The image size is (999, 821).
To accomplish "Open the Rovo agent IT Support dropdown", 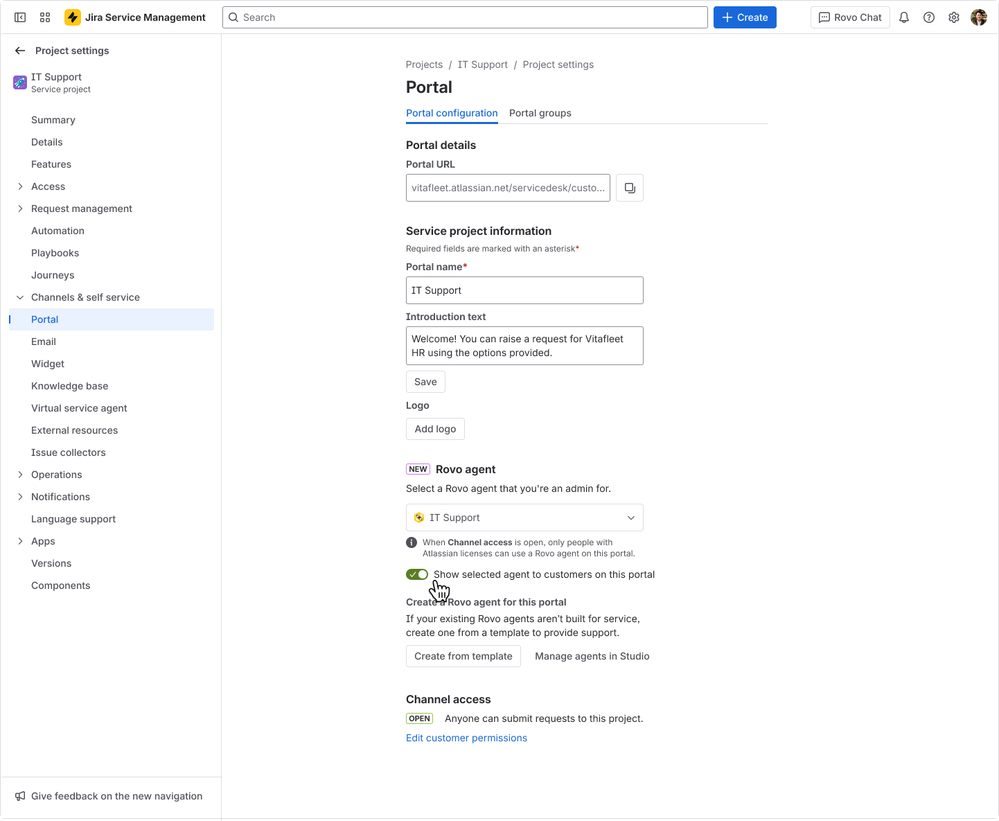I will click(x=524, y=518).
